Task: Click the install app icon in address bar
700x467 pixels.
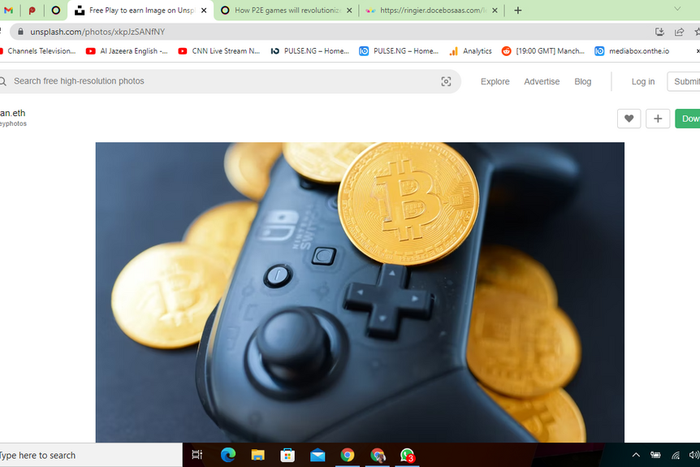Action: 659,32
